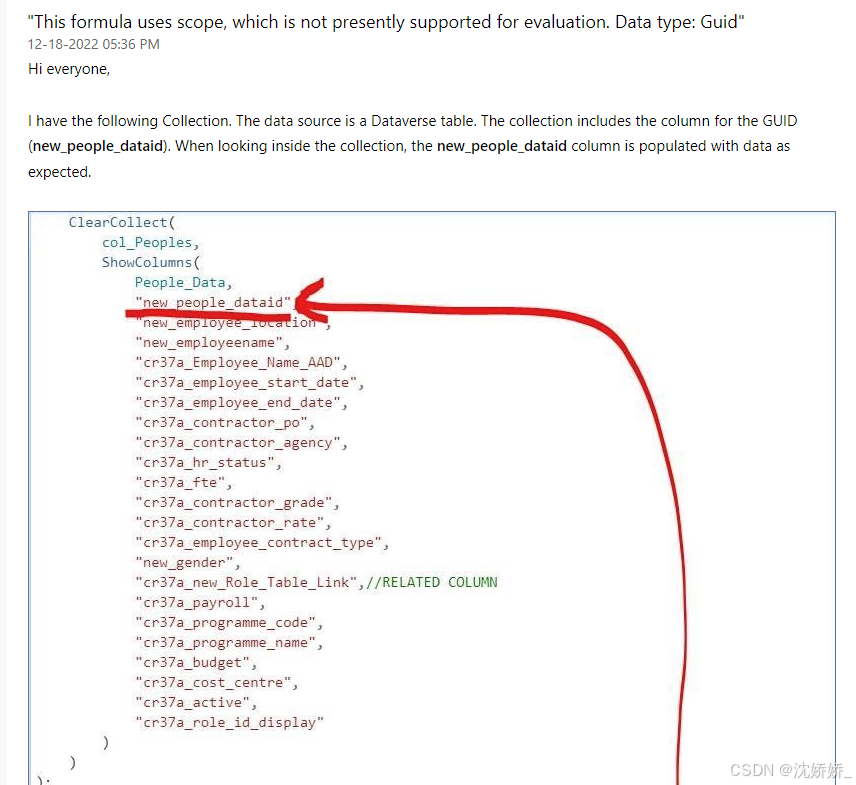This screenshot has height=785, width=856.
Task: Click the ShowColumns( code line
Action: point(151,263)
